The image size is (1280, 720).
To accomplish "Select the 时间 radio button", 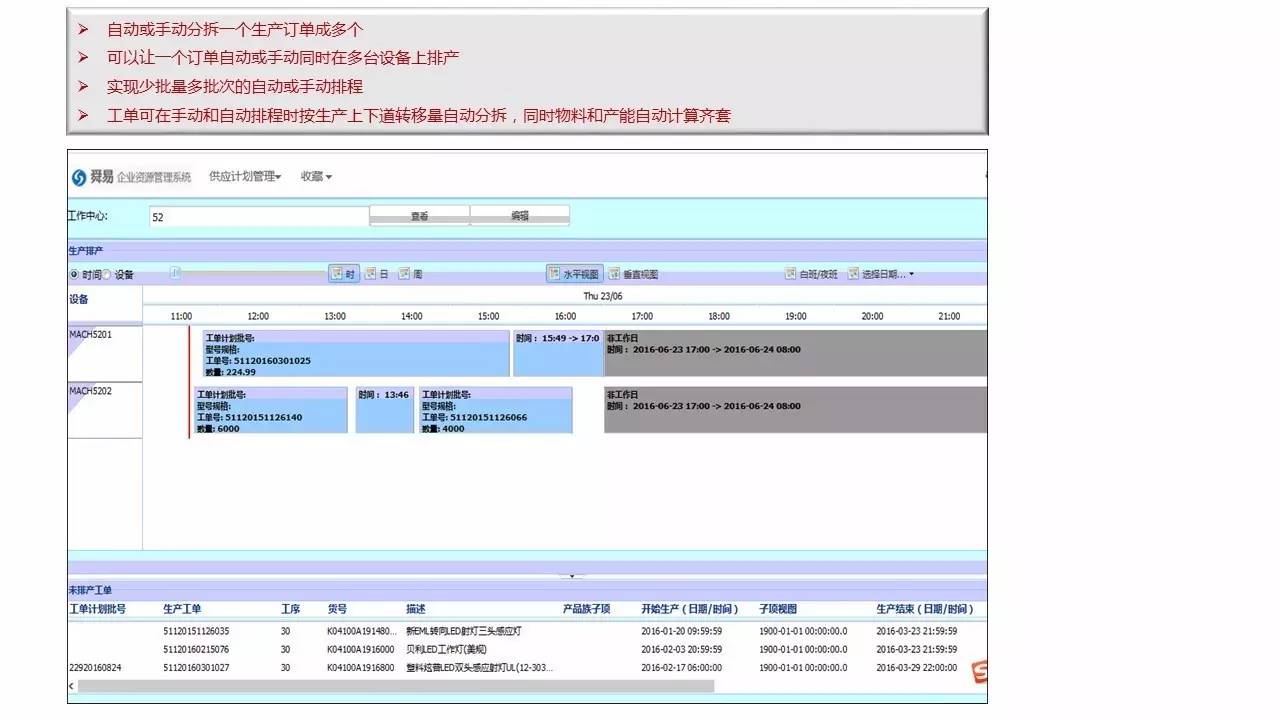I will tap(74, 274).
